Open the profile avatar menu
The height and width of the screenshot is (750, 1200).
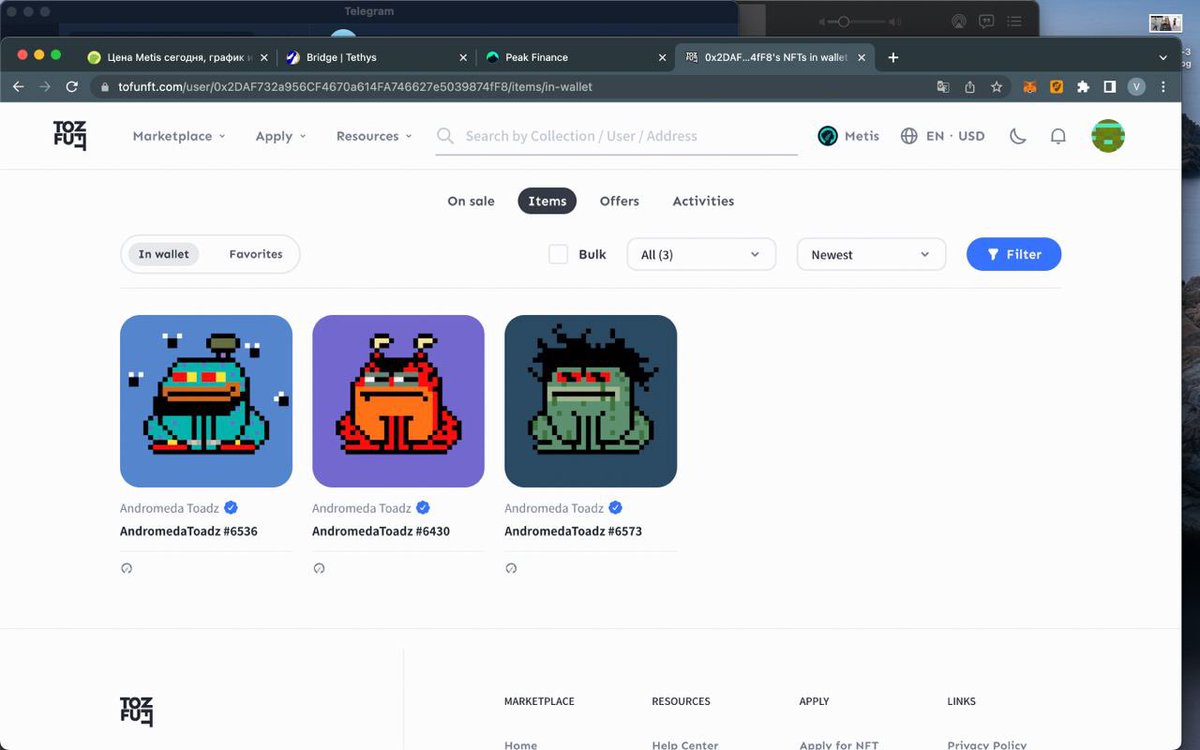pos(1108,135)
